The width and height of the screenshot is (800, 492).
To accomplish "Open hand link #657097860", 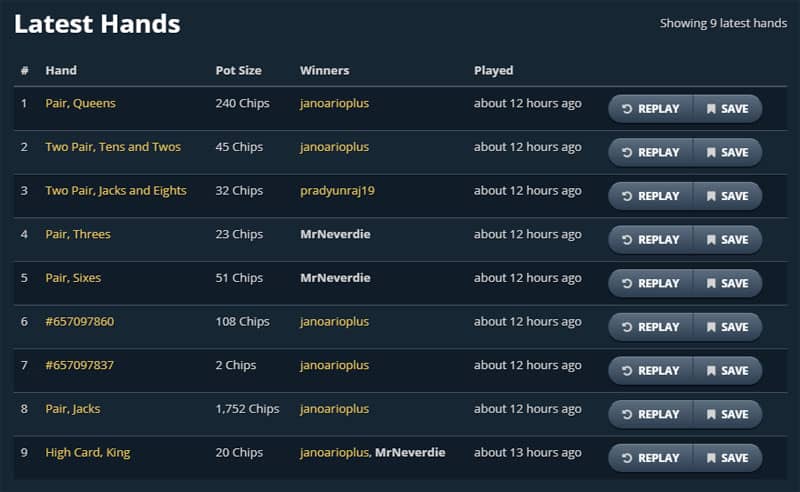I will click(80, 322).
